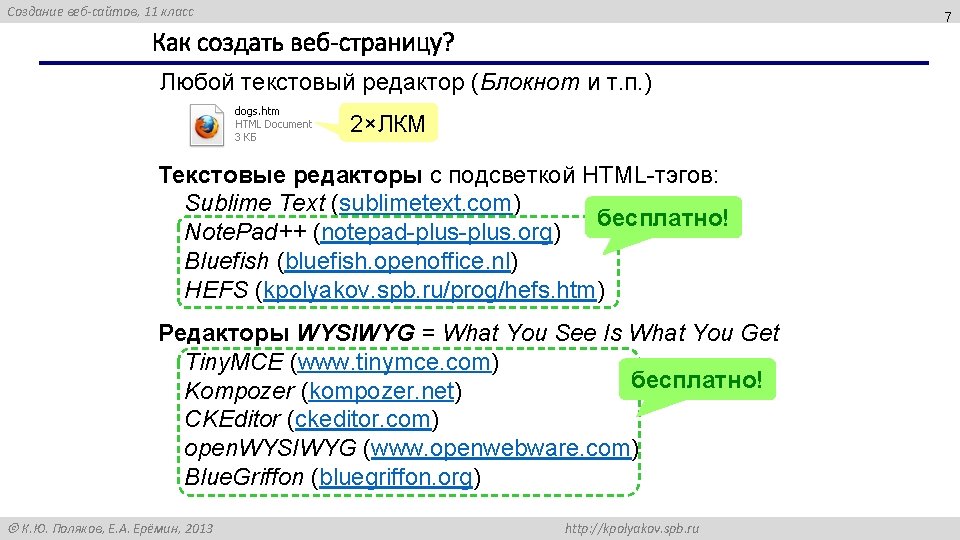This screenshot has height=540, width=960.
Task: Click the yellow '2×ЛКМ' callout
Action: (388, 123)
